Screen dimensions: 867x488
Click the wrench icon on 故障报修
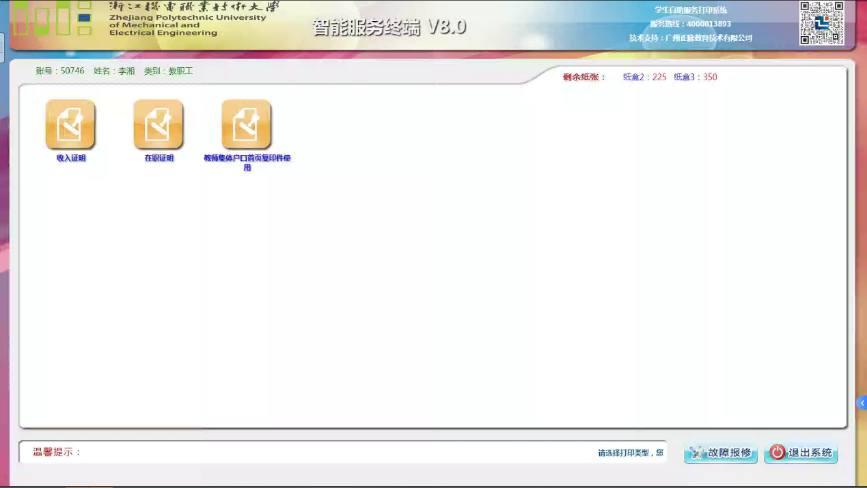coord(697,453)
